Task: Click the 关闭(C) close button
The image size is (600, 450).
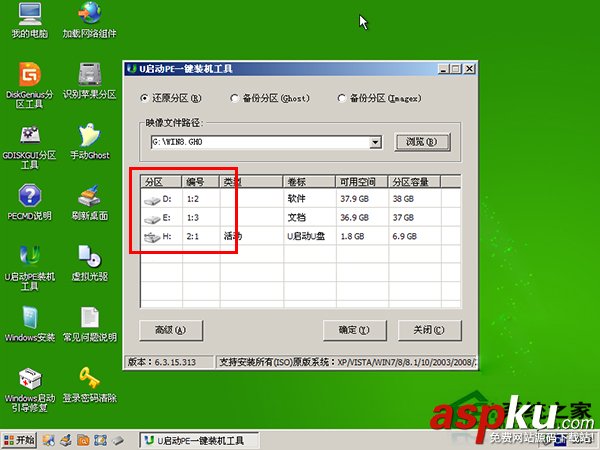Action: [429, 330]
